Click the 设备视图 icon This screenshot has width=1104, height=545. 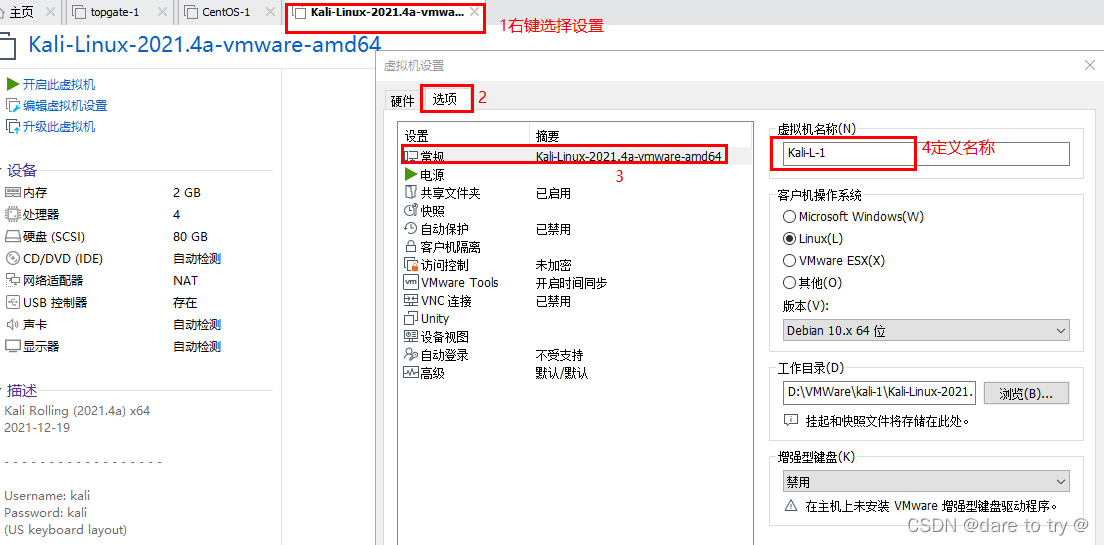point(411,337)
